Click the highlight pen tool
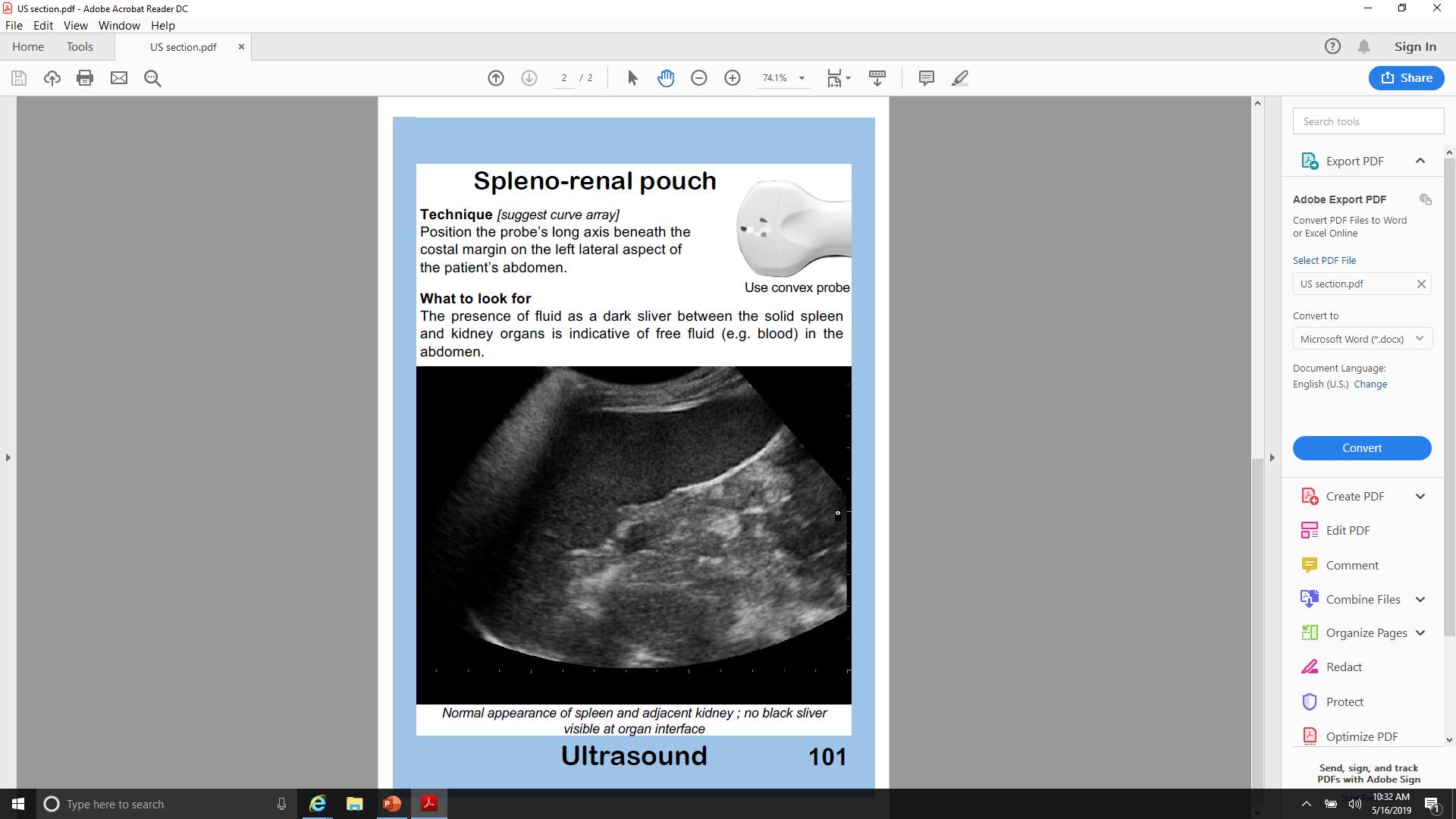Viewport: 1456px width, 819px height. coord(960,78)
